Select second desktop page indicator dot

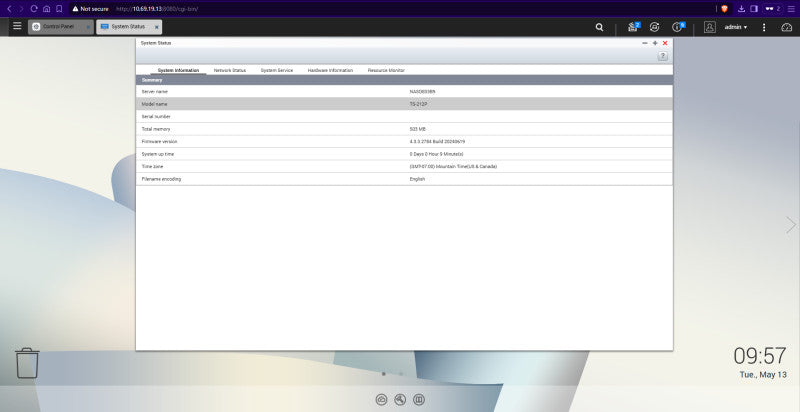[401, 374]
